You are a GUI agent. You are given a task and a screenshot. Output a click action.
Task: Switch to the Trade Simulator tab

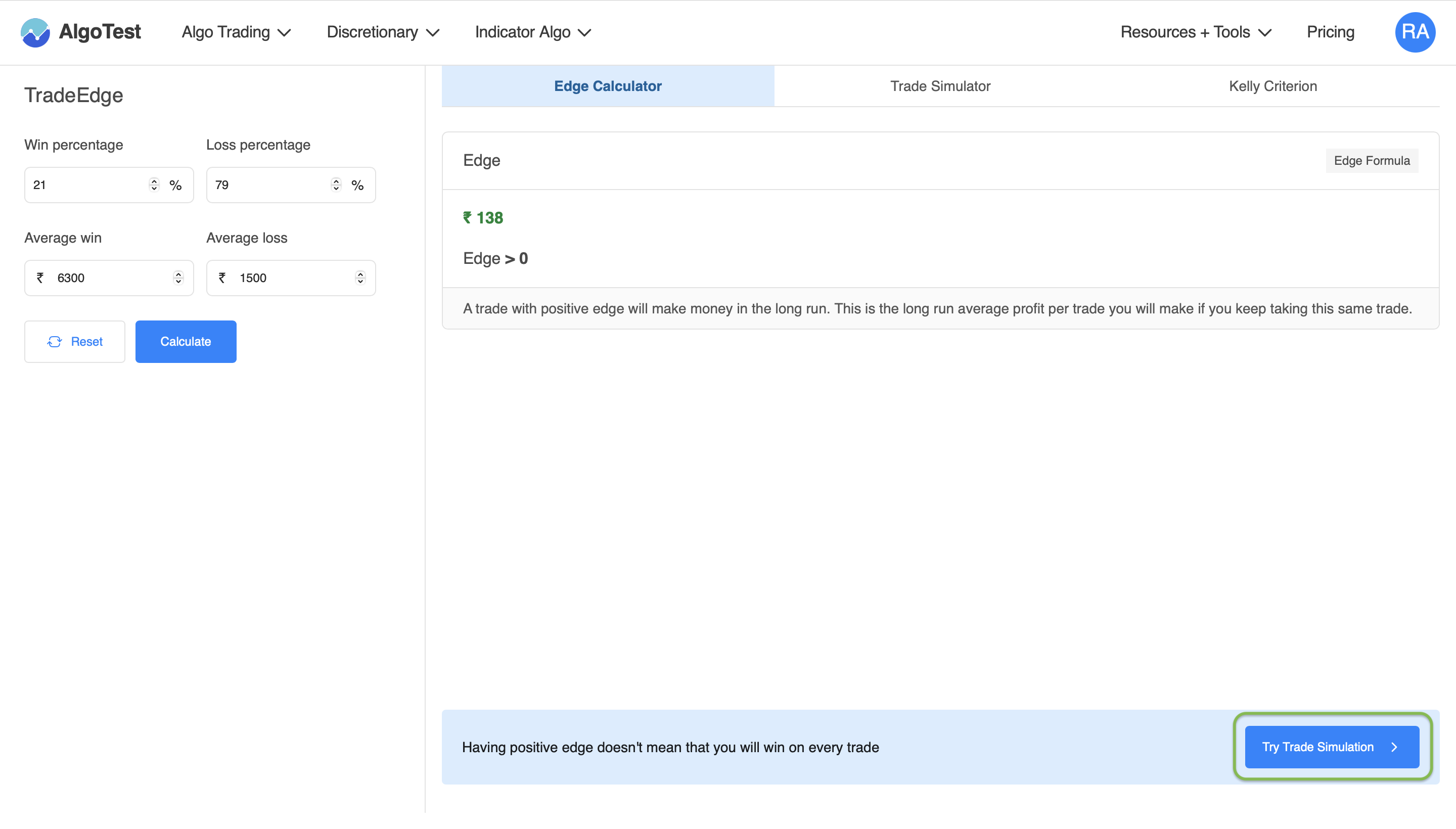click(940, 86)
